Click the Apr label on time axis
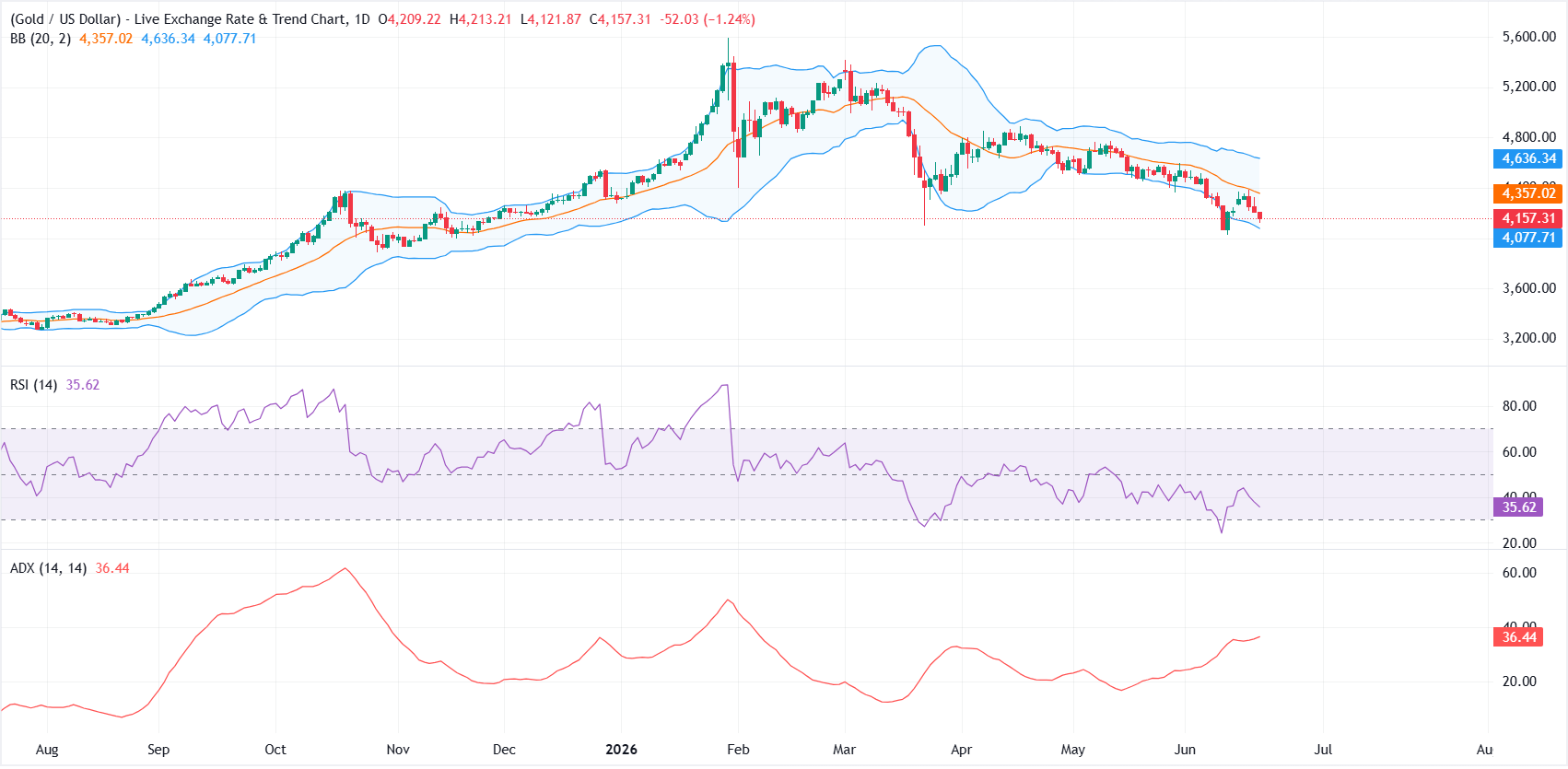This screenshot has height=769, width=1568. 962,750
